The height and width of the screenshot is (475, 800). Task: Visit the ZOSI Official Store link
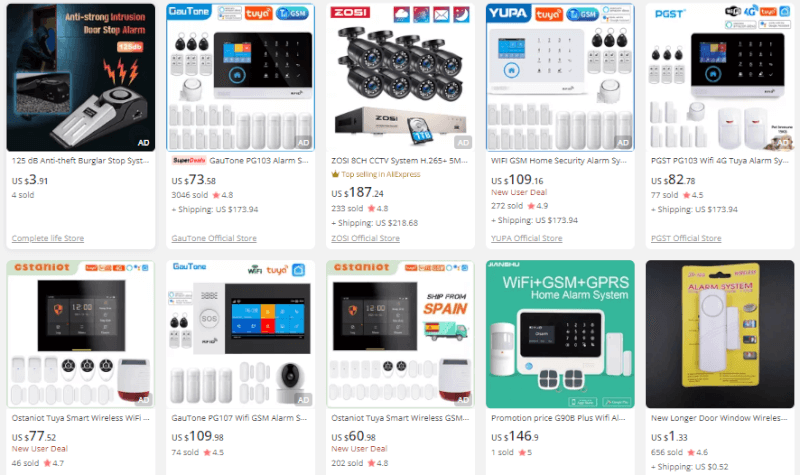(x=365, y=238)
